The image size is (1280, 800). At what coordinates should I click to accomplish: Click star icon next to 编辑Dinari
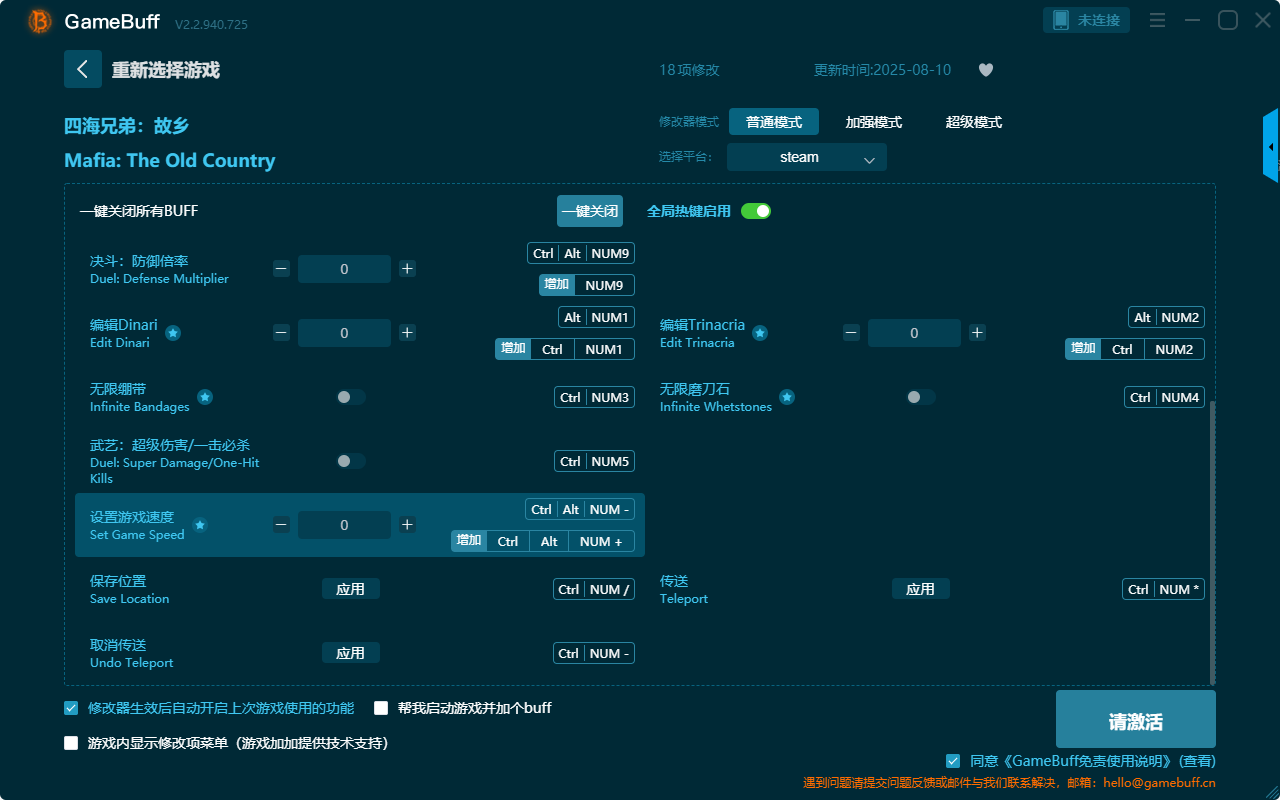click(173, 333)
